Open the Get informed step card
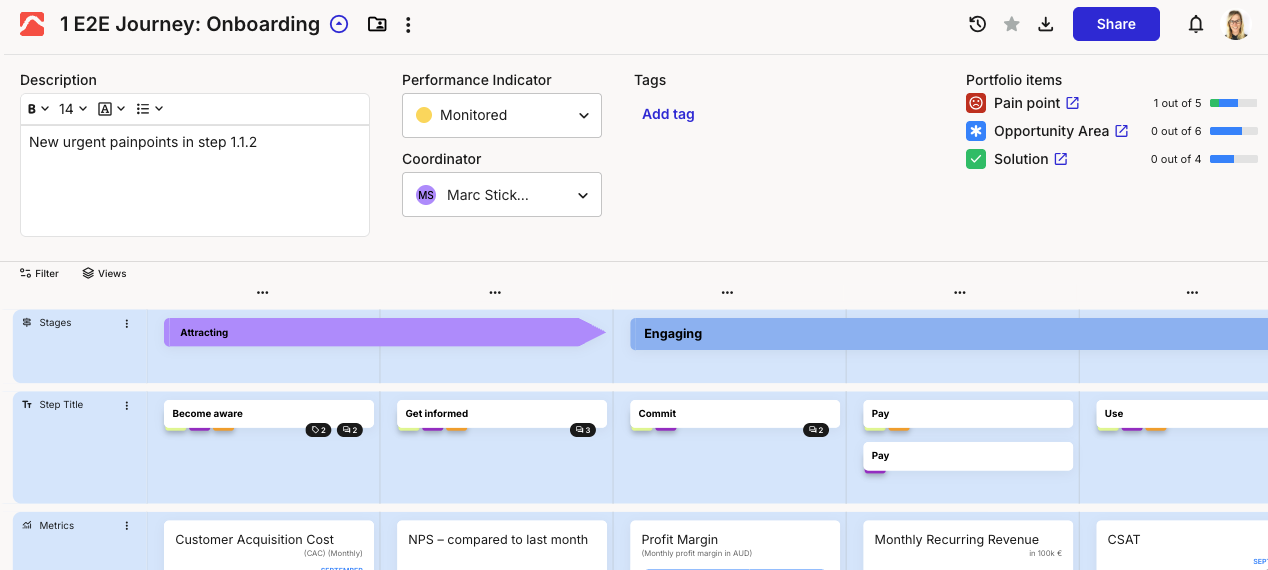 point(502,413)
